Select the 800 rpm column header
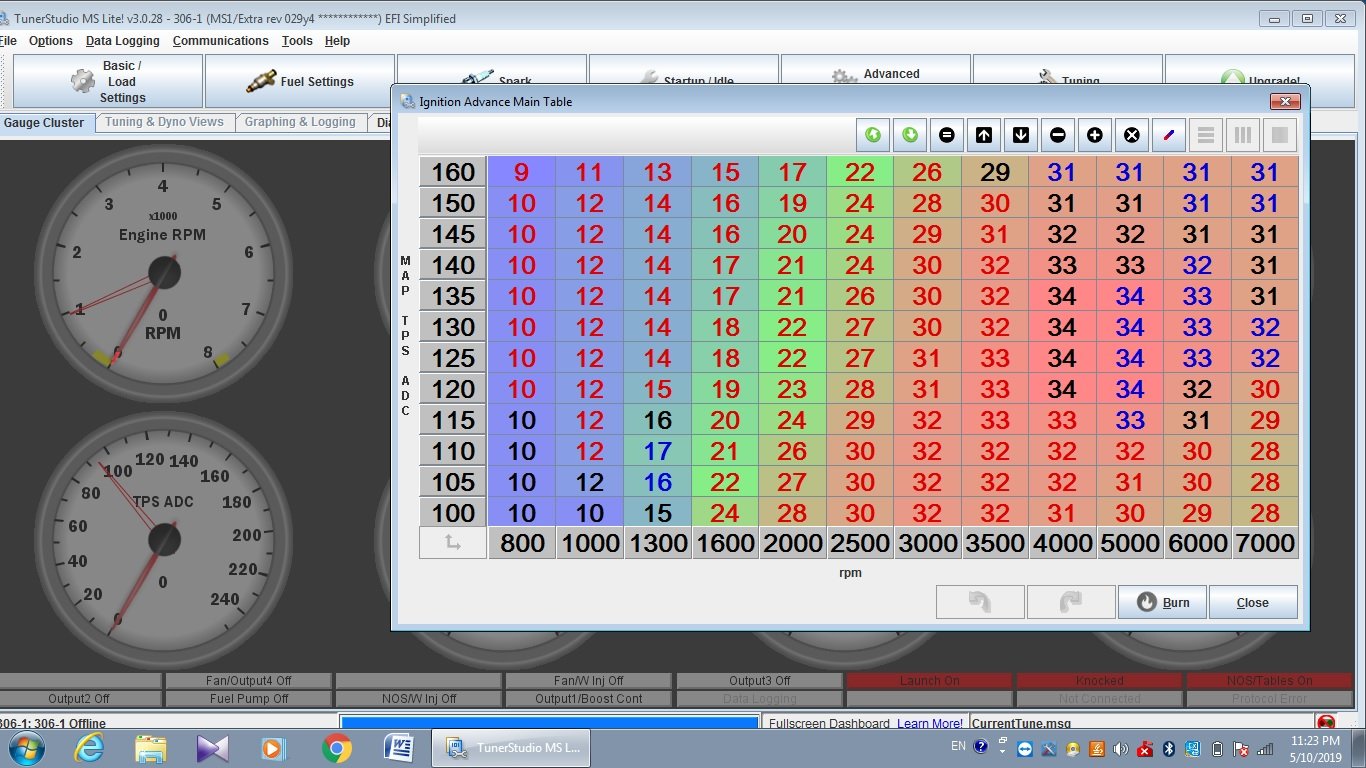Viewport: 1366px width, 768px height. point(522,543)
